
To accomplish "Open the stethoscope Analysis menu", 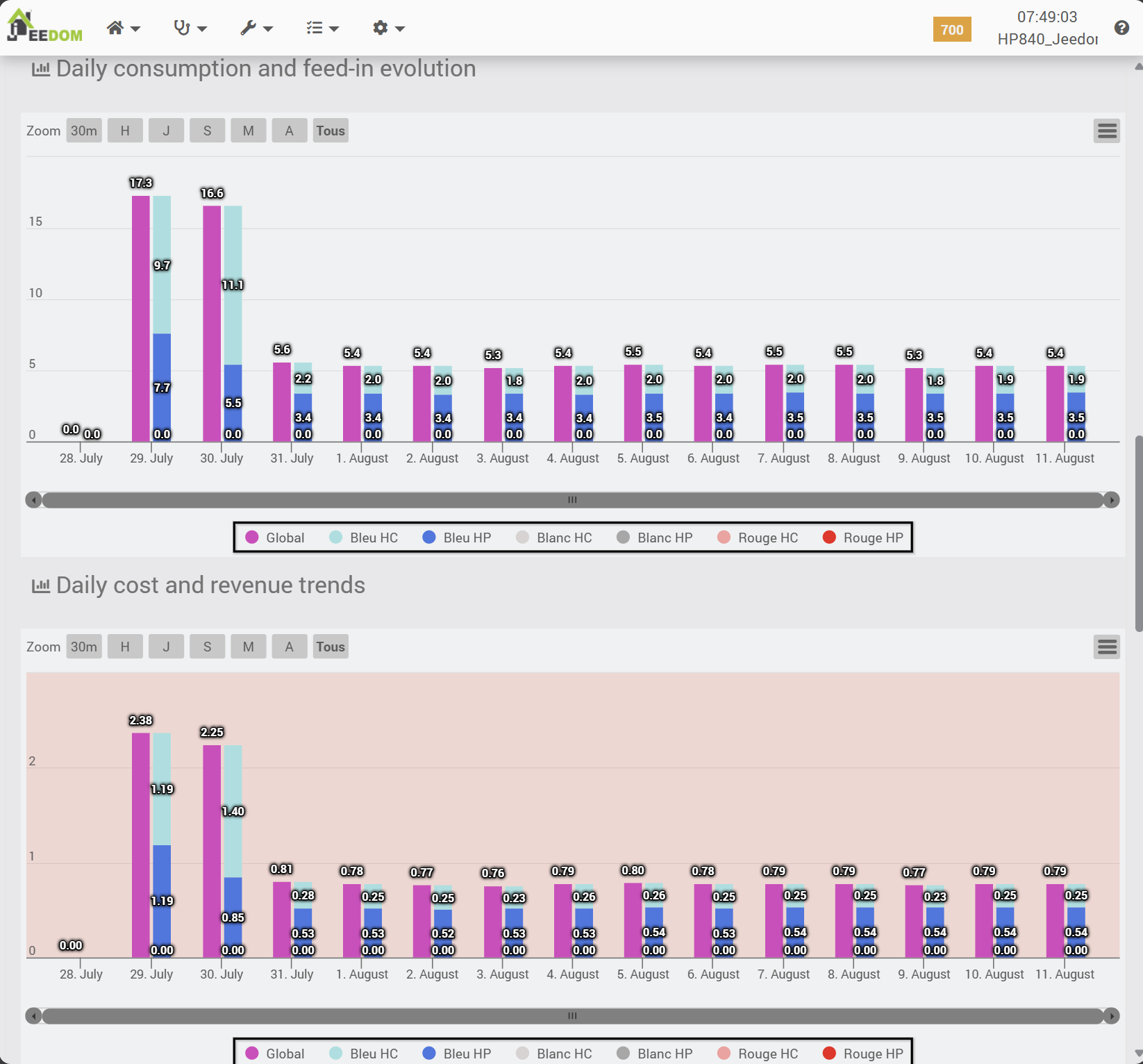I will [x=190, y=28].
